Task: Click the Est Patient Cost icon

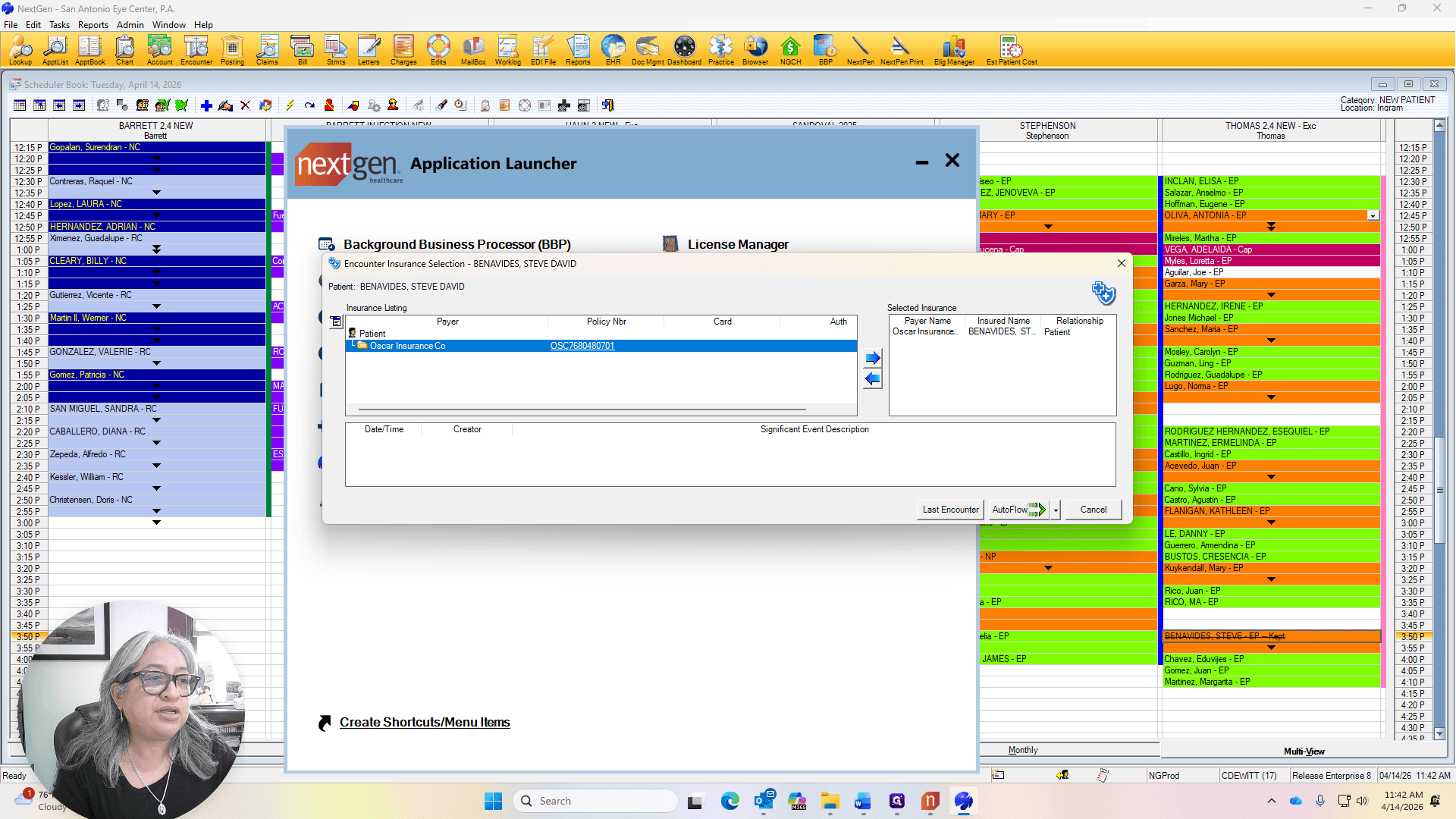Action: coord(1012,50)
